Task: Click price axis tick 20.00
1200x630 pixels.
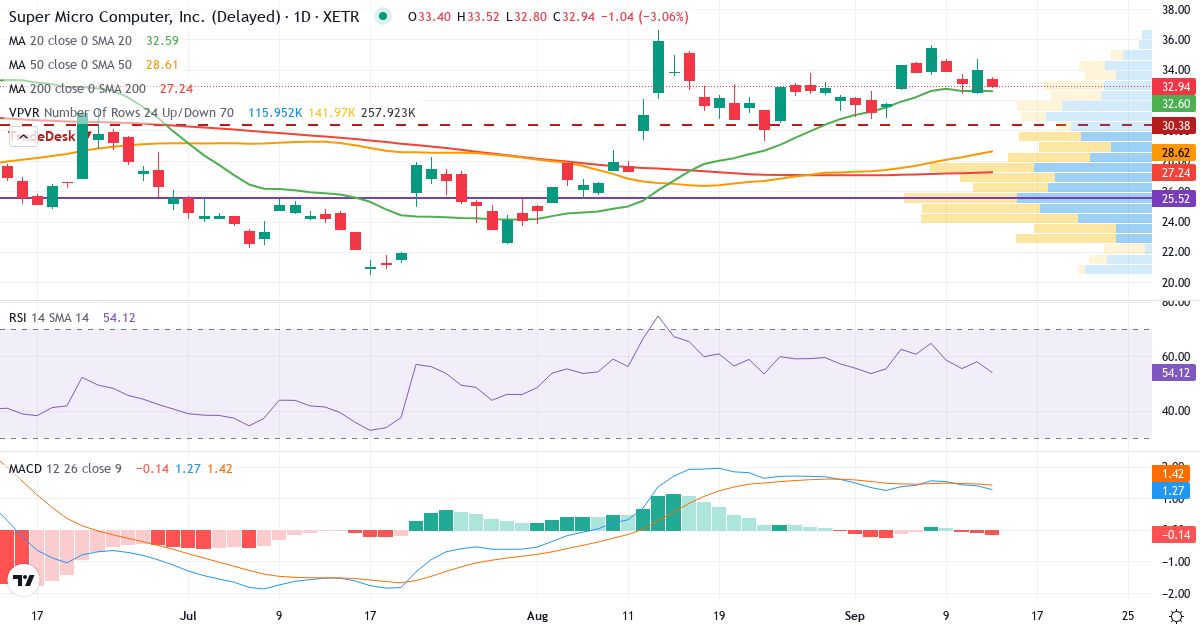Action: 1174,282
